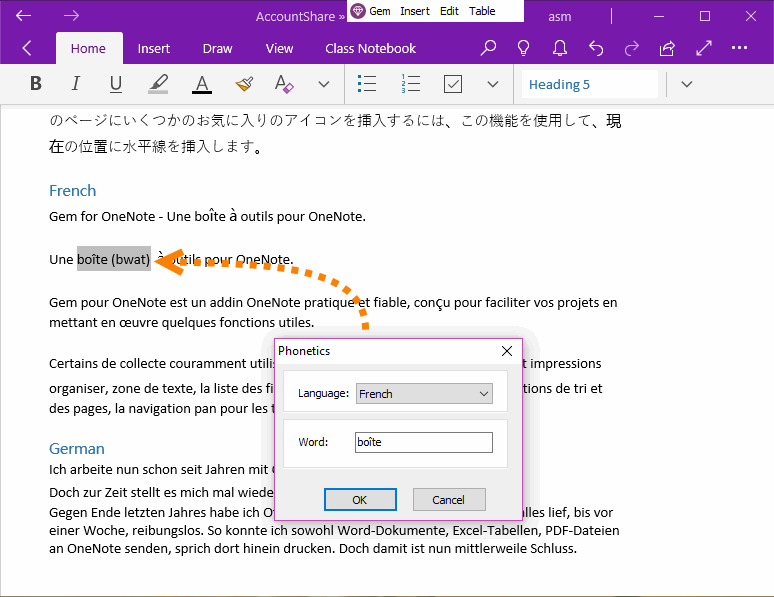Redo the last action

pos(631,48)
